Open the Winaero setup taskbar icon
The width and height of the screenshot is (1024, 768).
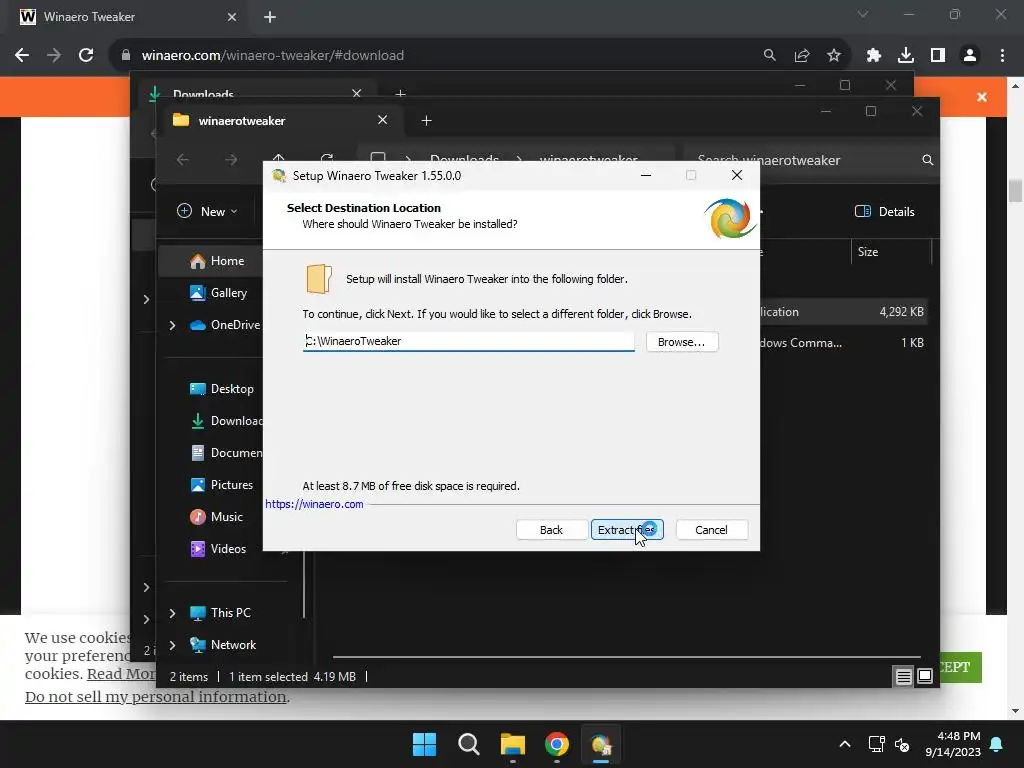(x=601, y=744)
